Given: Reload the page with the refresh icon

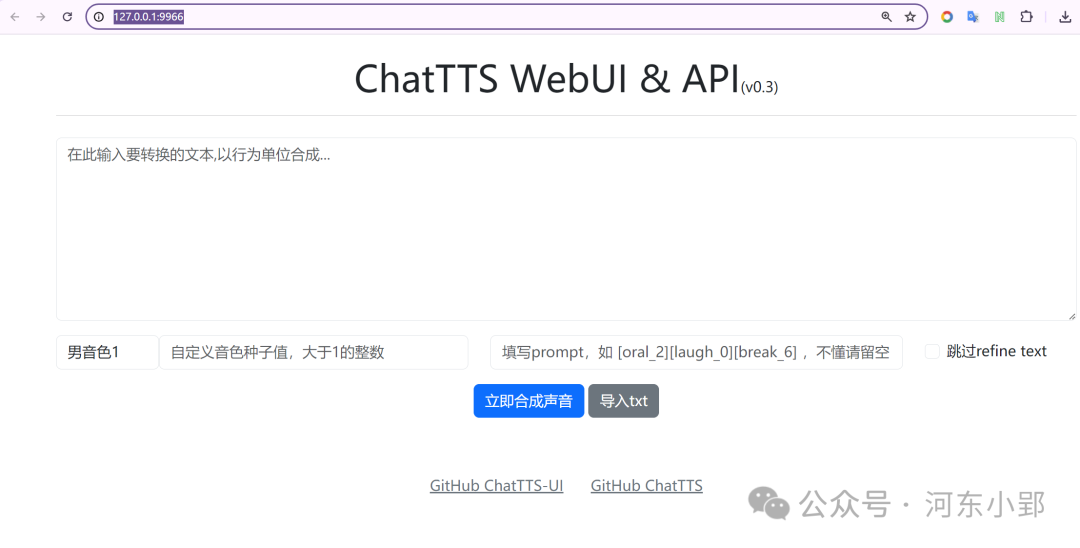Looking at the screenshot, I should pyautogui.click(x=67, y=17).
